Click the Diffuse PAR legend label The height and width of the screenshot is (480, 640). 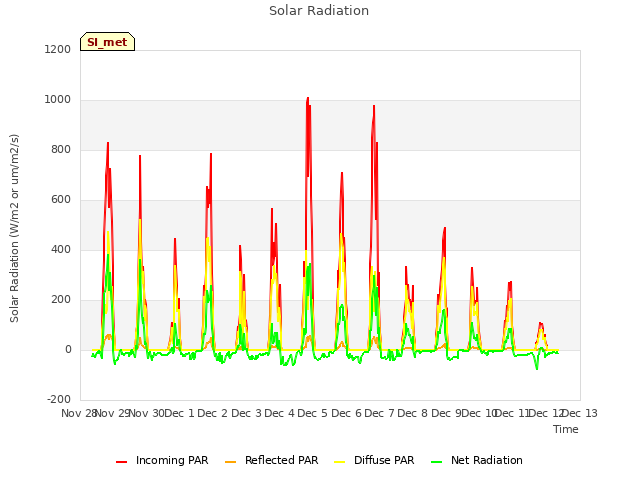point(384,460)
